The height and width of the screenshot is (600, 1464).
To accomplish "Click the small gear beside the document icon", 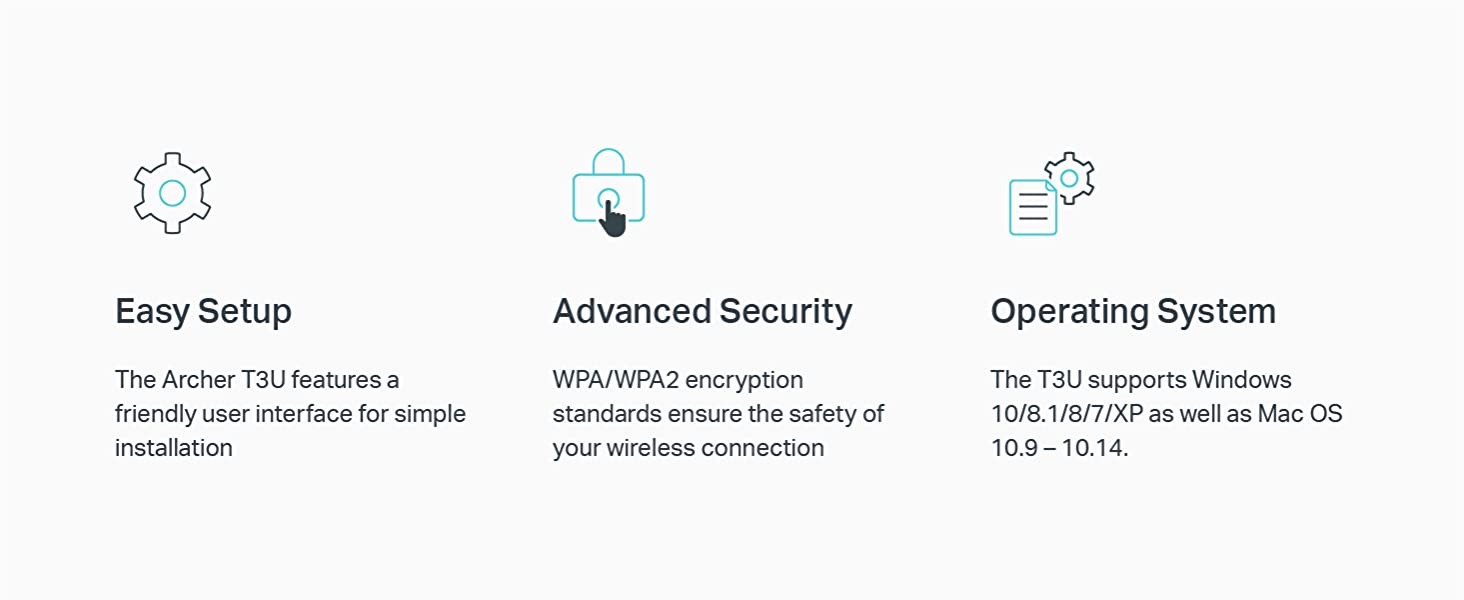I will [1069, 178].
